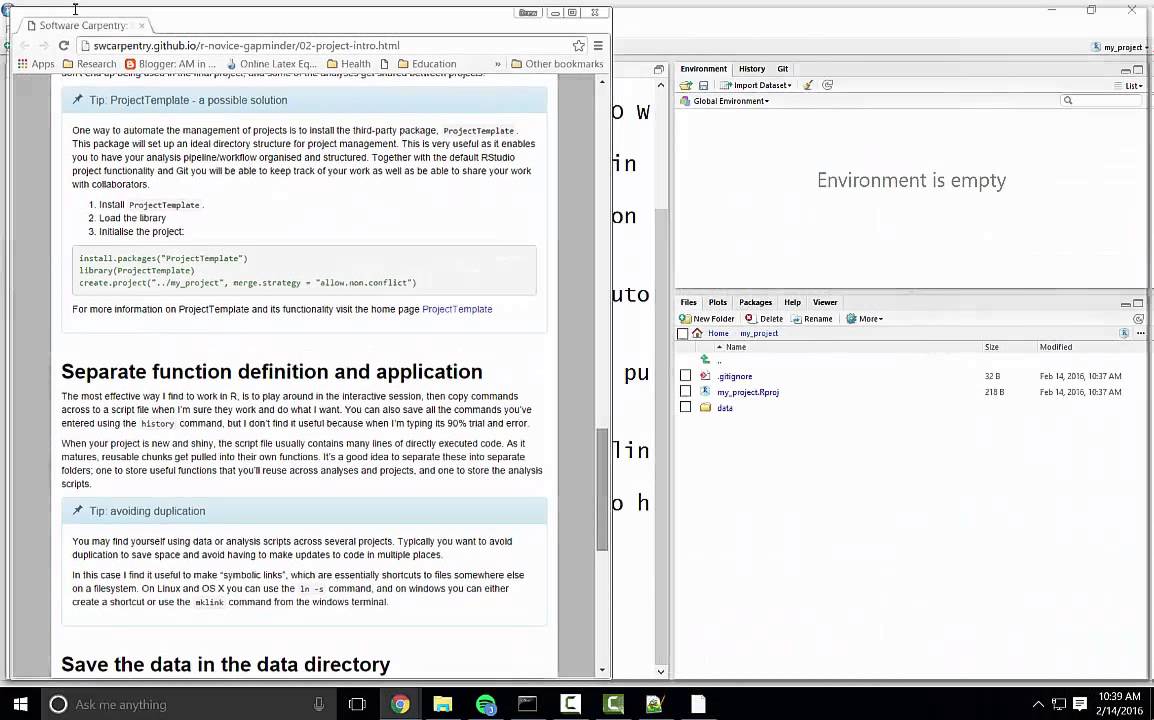
Task: Go up to the parent directory arrow
Action: (705, 360)
